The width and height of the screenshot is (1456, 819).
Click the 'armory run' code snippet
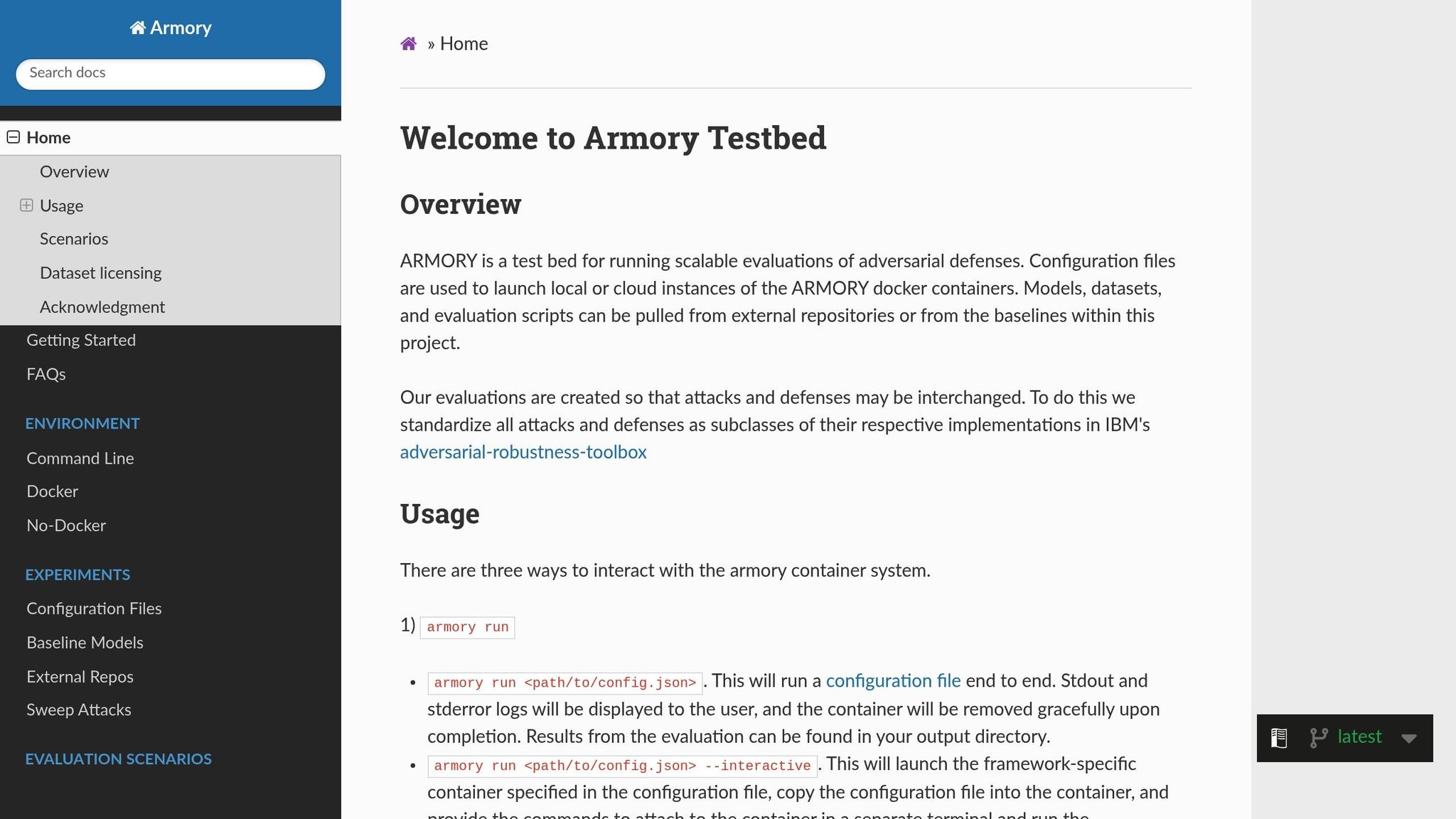[x=467, y=627]
